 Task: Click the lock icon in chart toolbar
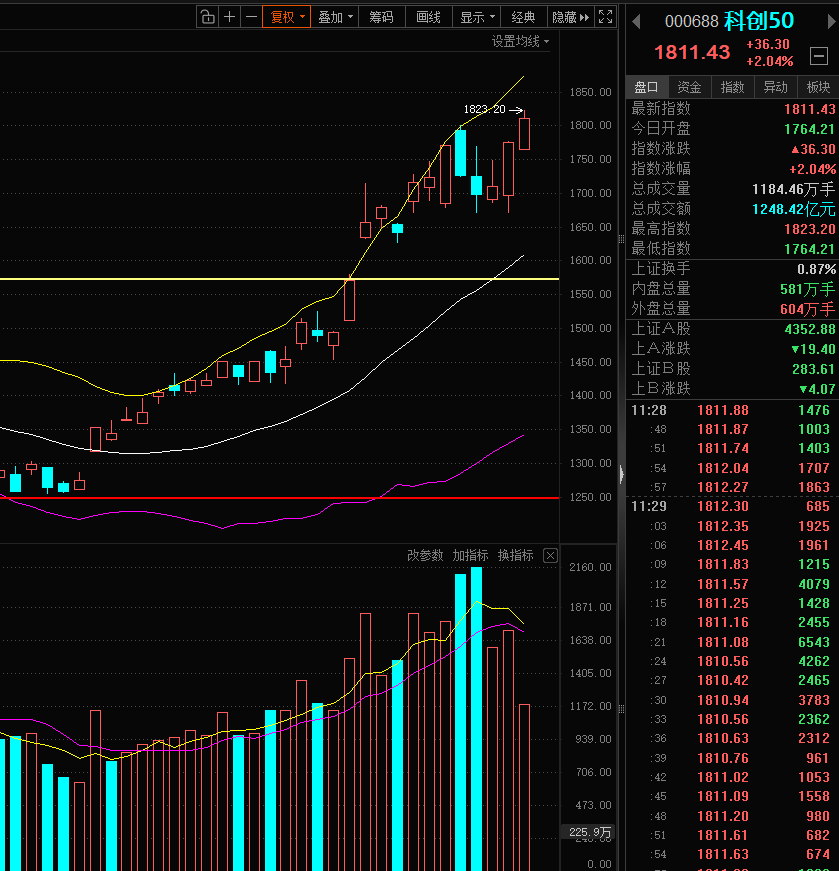tap(207, 17)
